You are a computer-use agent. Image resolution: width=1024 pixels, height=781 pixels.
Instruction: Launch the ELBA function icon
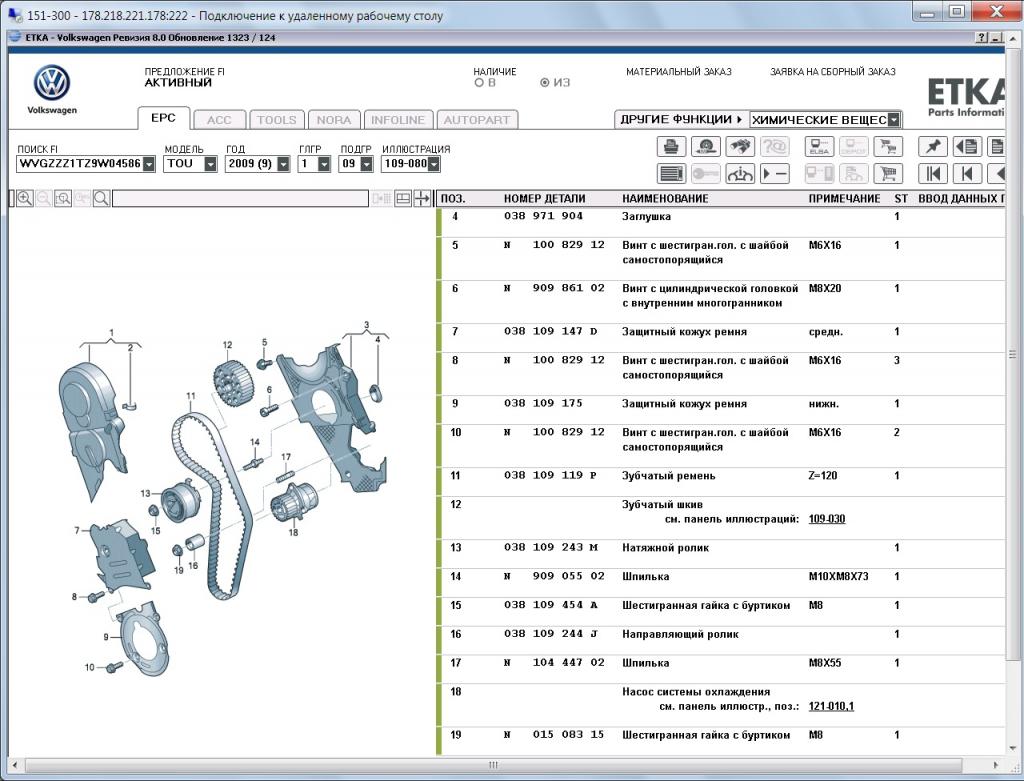pos(819,146)
